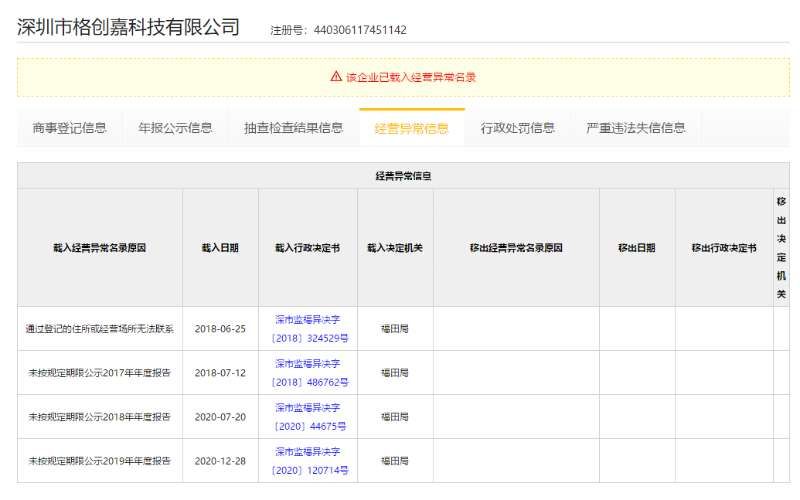
Task: Select the date cell 2018-06-25
Action: tap(220, 328)
